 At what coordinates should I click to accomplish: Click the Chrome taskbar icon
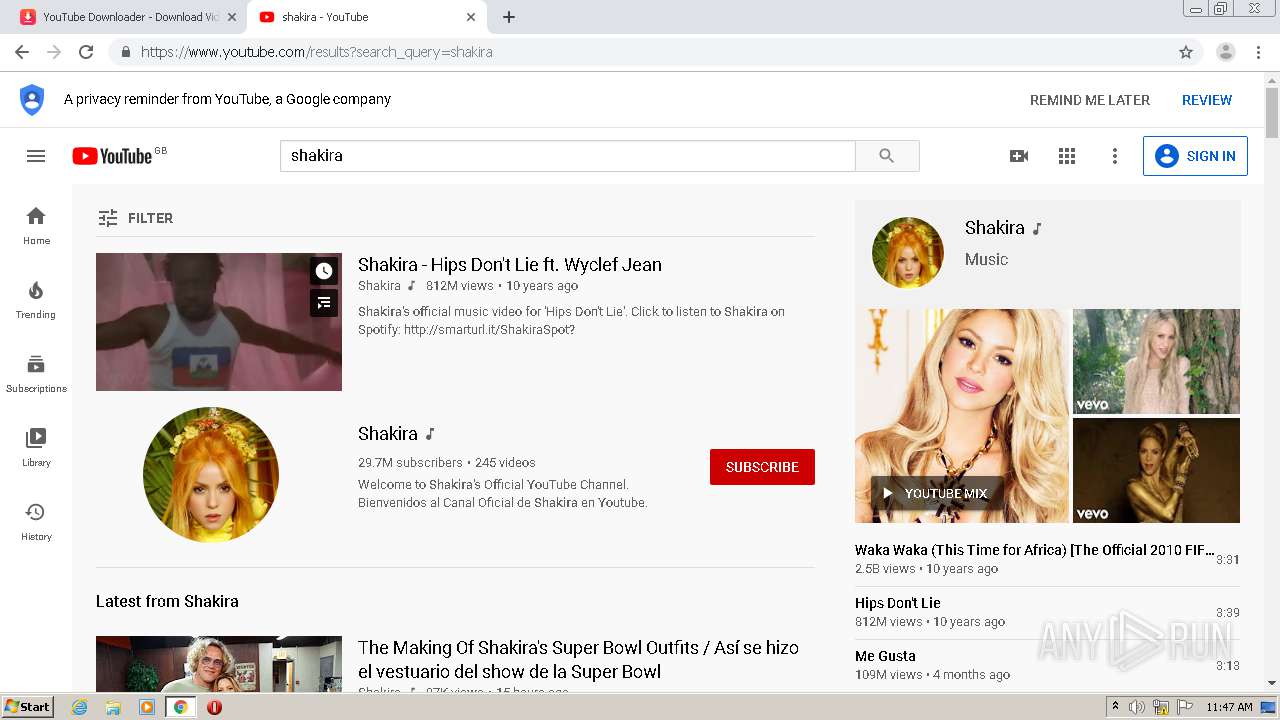pos(181,707)
